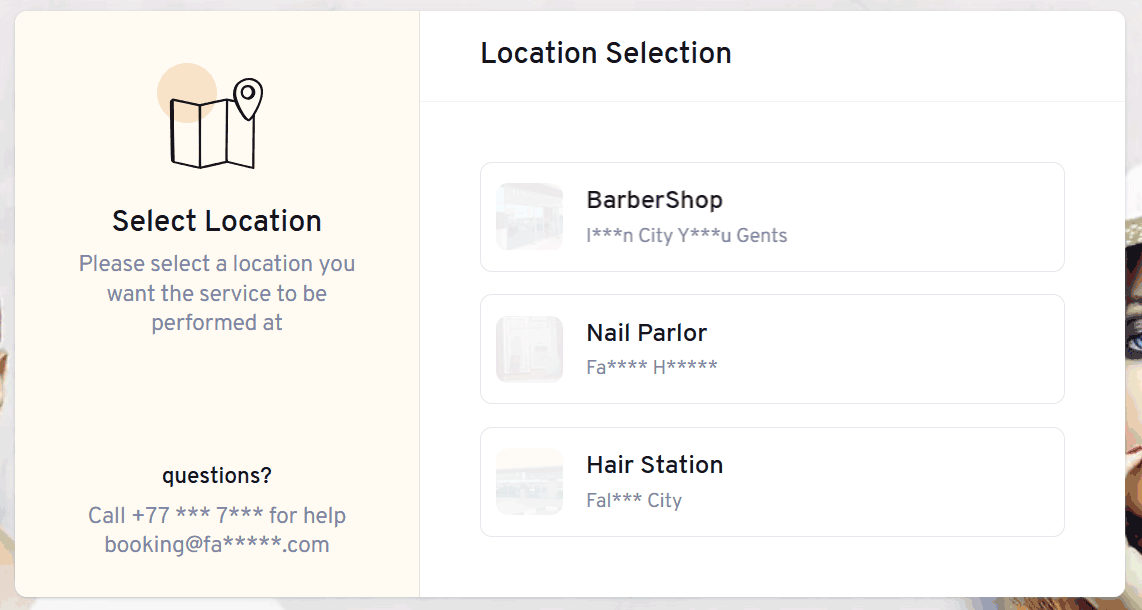Click the Location Selection heading
The height and width of the screenshot is (610, 1142).
tap(606, 53)
